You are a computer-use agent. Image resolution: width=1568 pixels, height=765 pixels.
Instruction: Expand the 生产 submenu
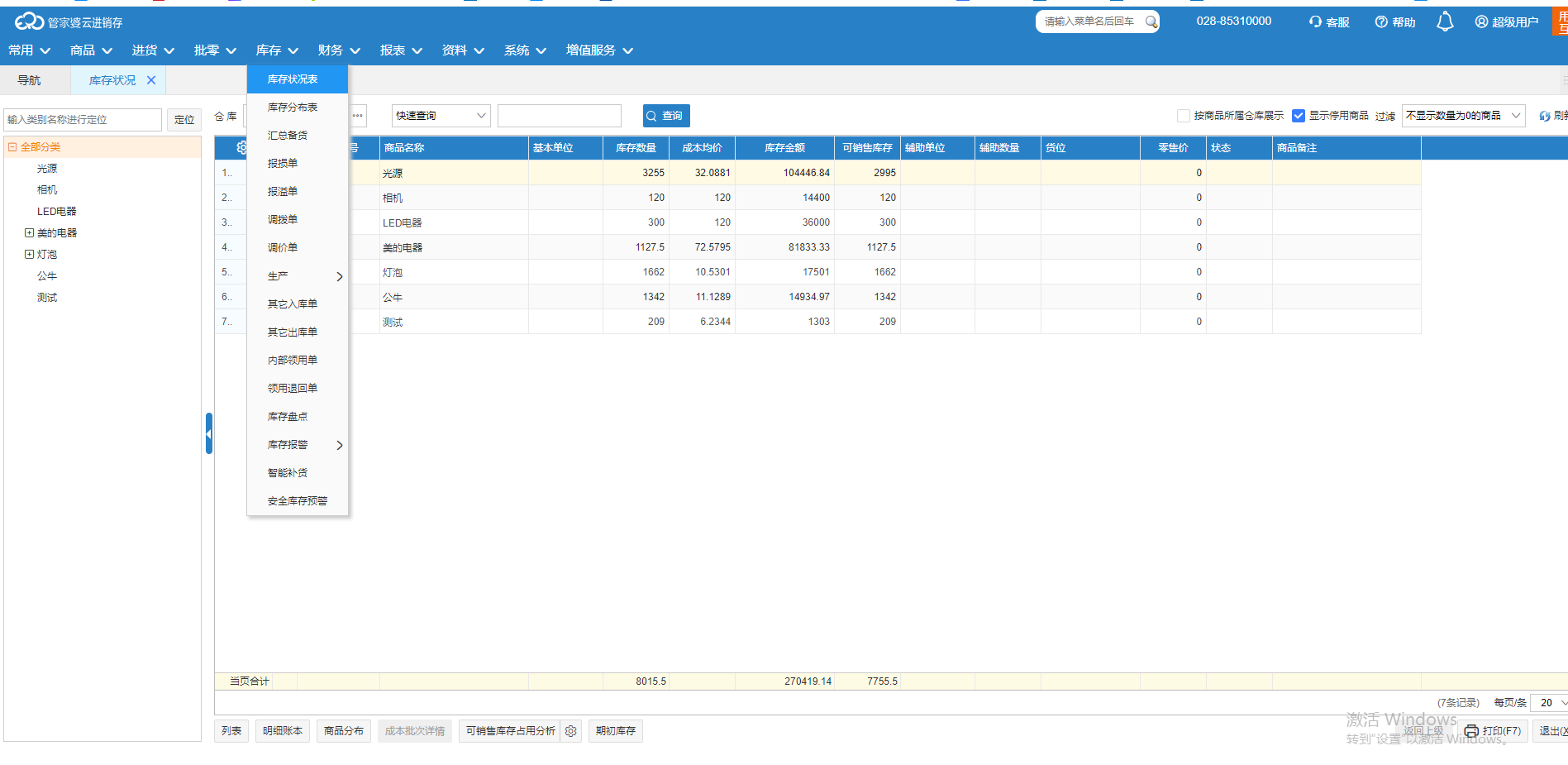click(x=298, y=276)
